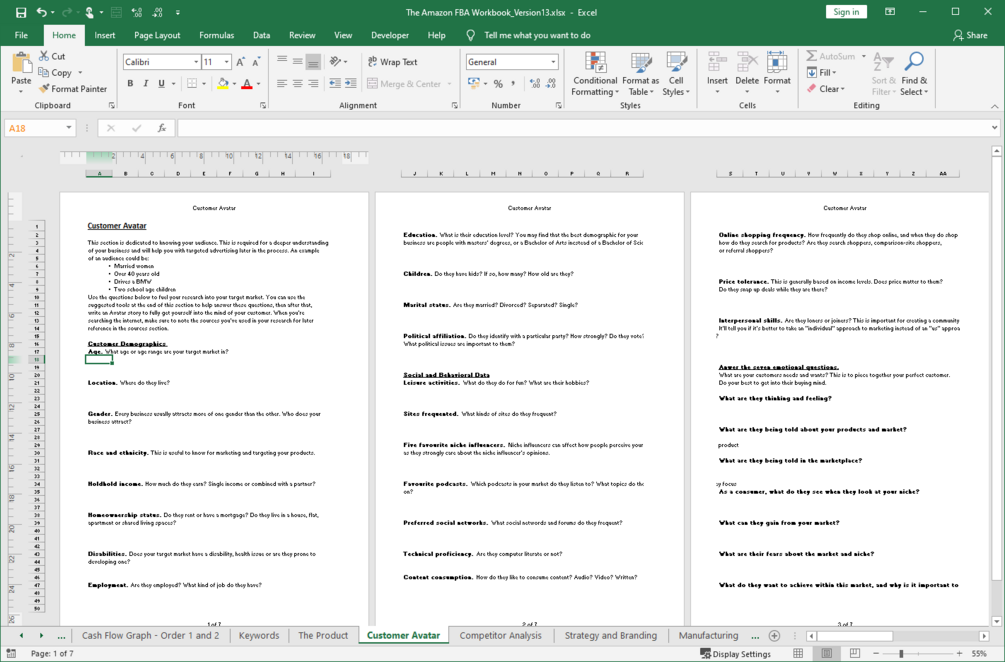The width and height of the screenshot is (1005, 662).
Task: Click the Orientation text angle icon
Action: click(335, 62)
